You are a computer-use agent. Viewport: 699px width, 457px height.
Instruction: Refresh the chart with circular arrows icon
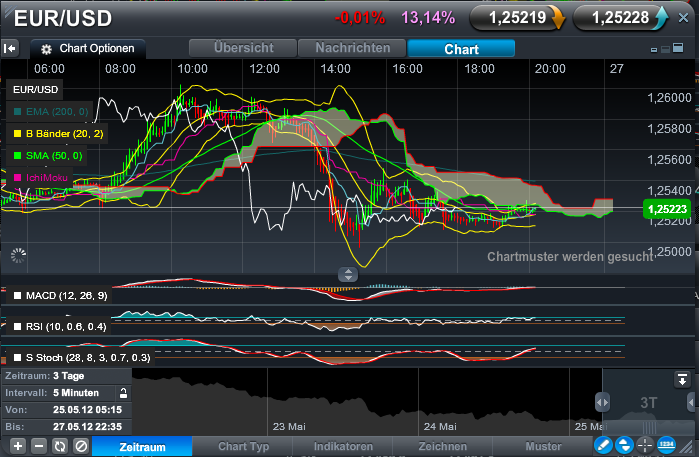pyautogui.click(x=60, y=446)
